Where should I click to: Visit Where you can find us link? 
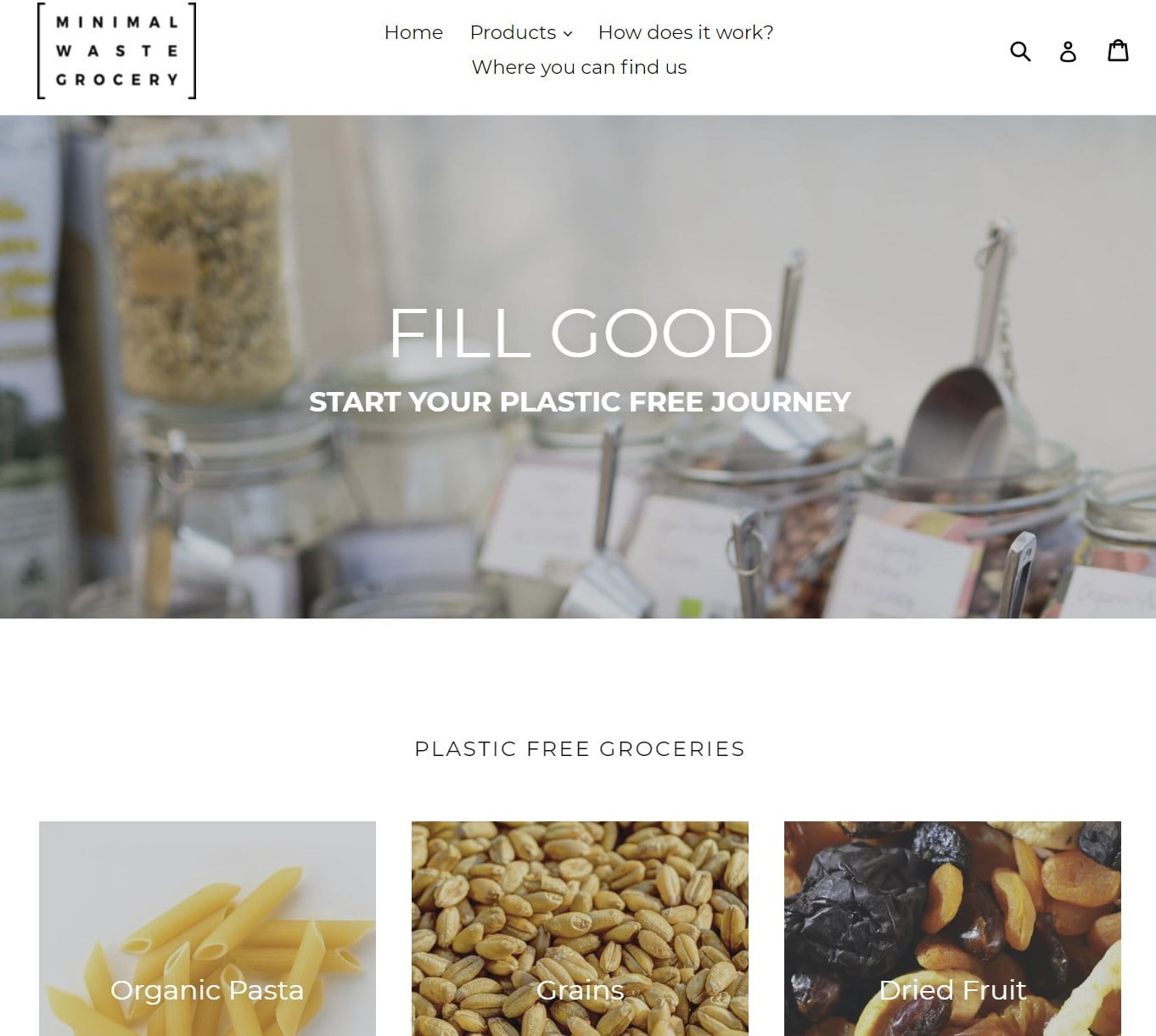click(579, 67)
